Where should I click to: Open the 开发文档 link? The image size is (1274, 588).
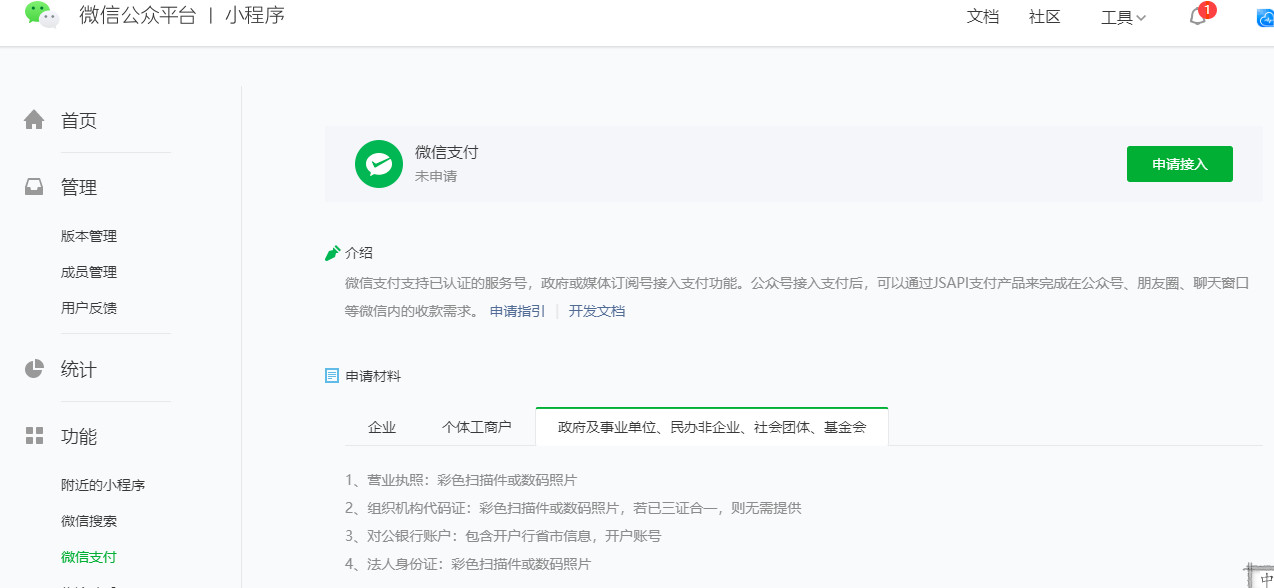pyautogui.click(x=597, y=311)
